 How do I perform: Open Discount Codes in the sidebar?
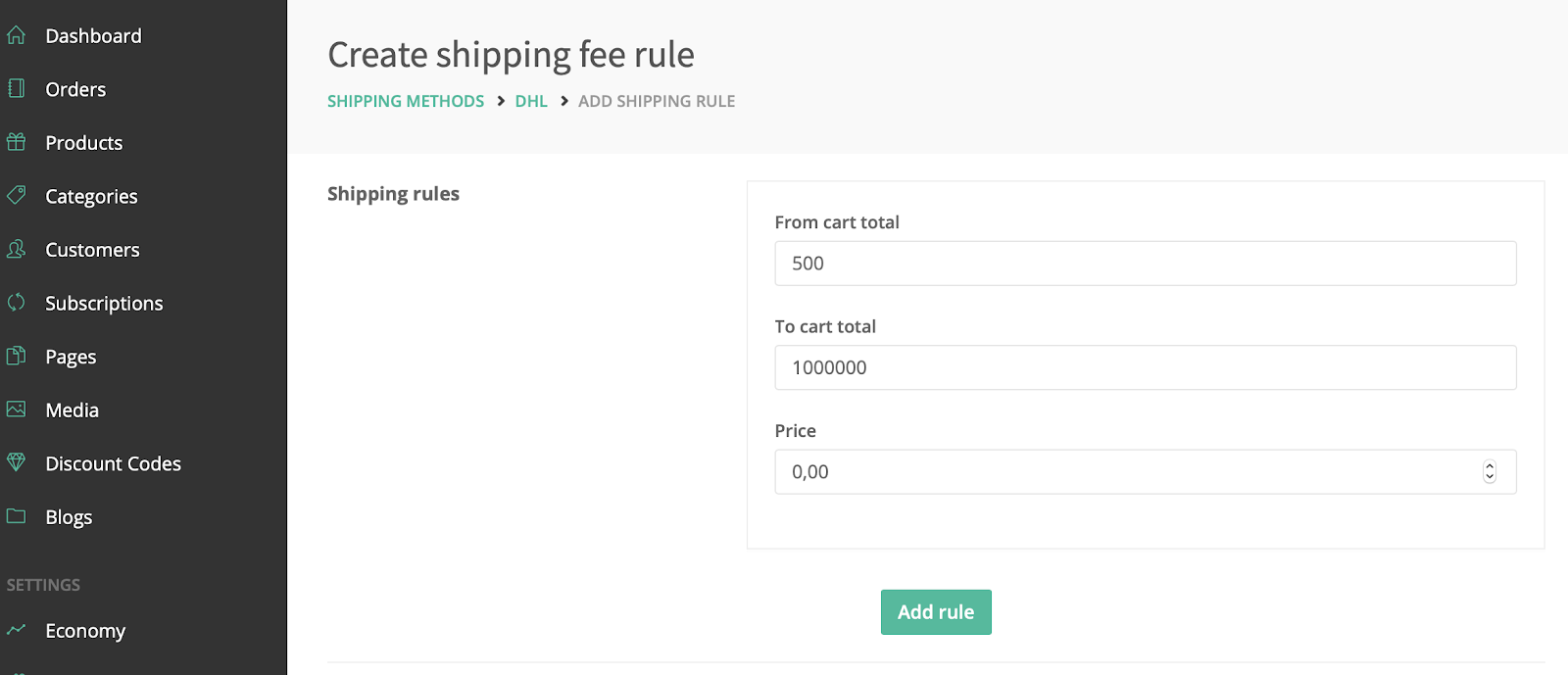(x=113, y=463)
